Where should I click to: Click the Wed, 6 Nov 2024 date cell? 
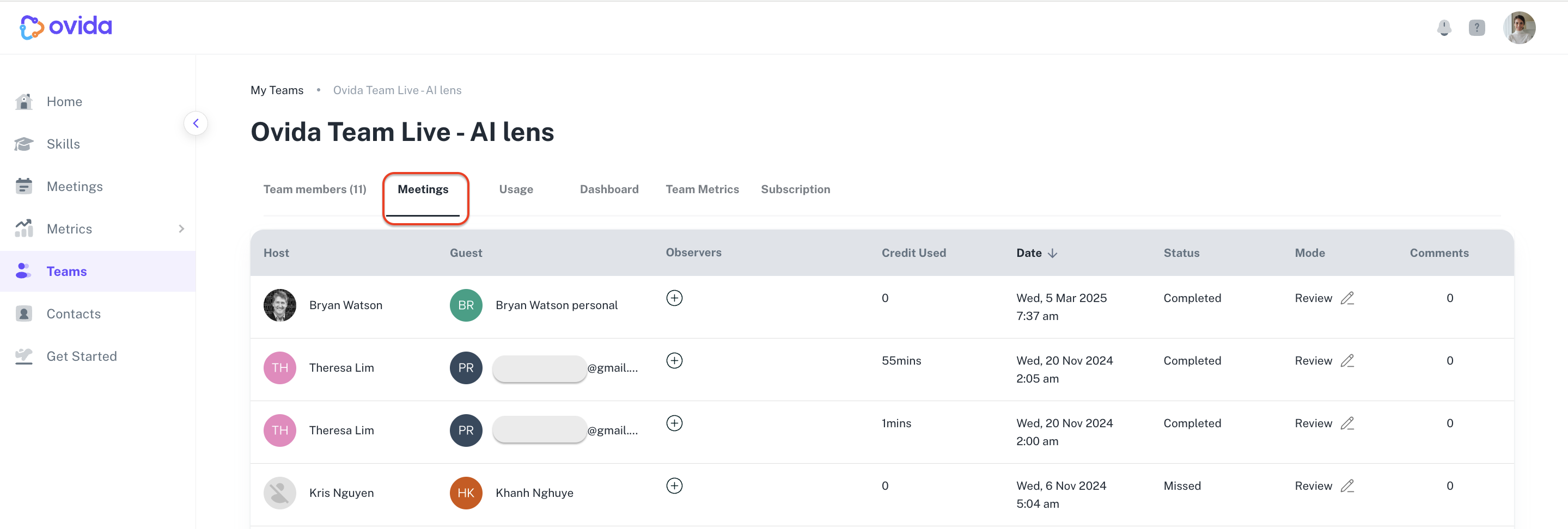(1061, 495)
